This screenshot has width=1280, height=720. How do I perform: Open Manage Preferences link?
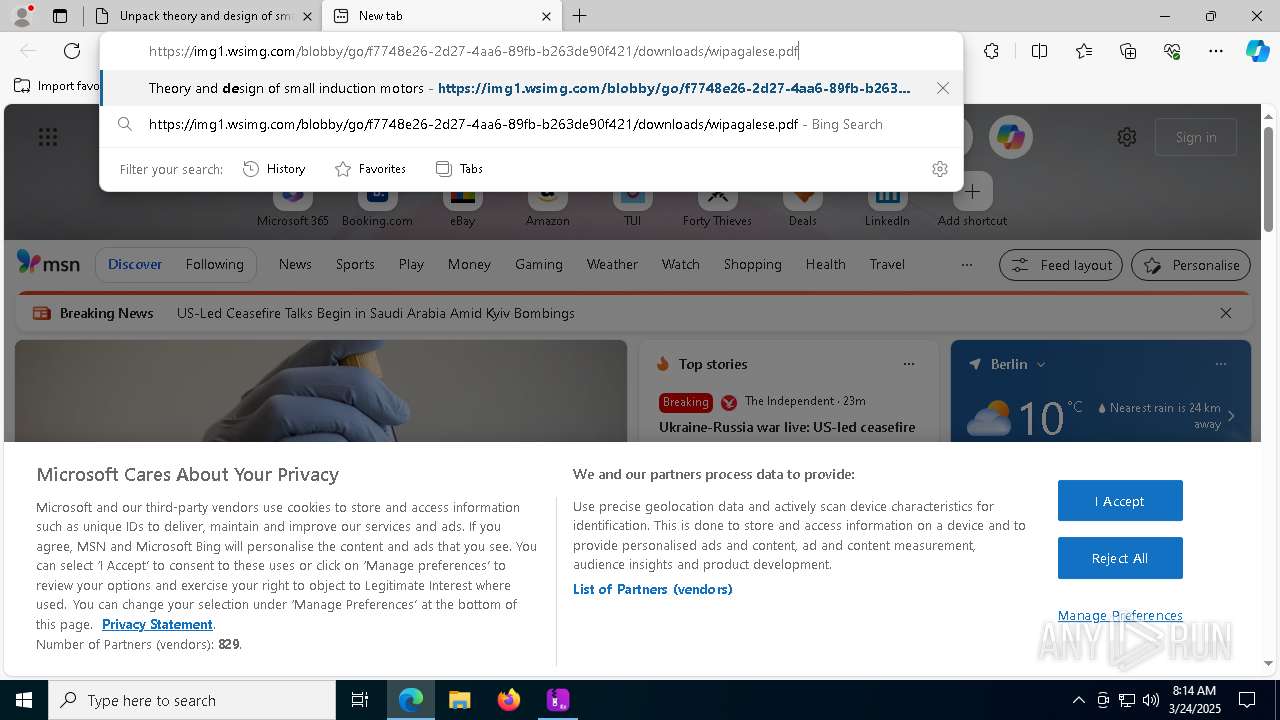[x=1120, y=615]
